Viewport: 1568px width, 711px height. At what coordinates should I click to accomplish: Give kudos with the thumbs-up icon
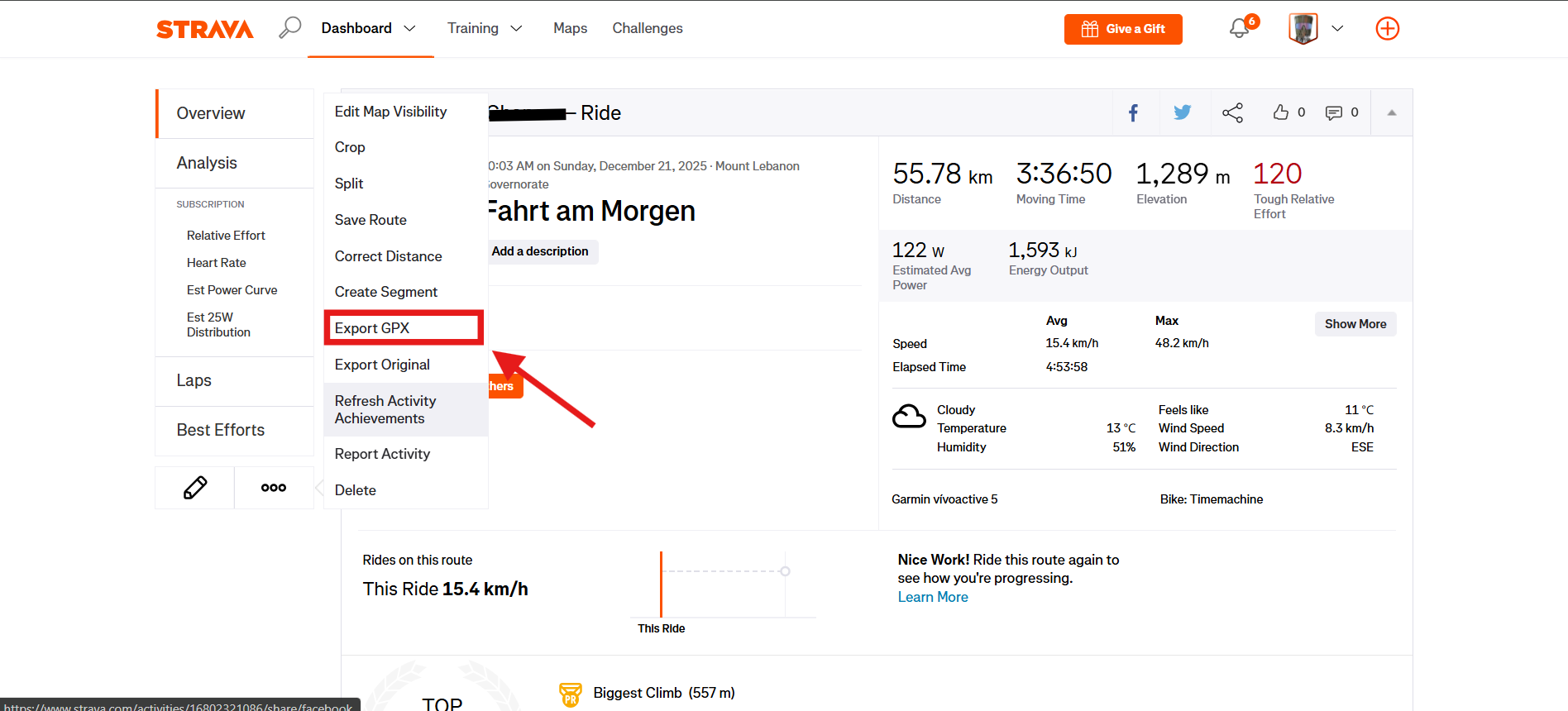click(x=1281, y=112)
